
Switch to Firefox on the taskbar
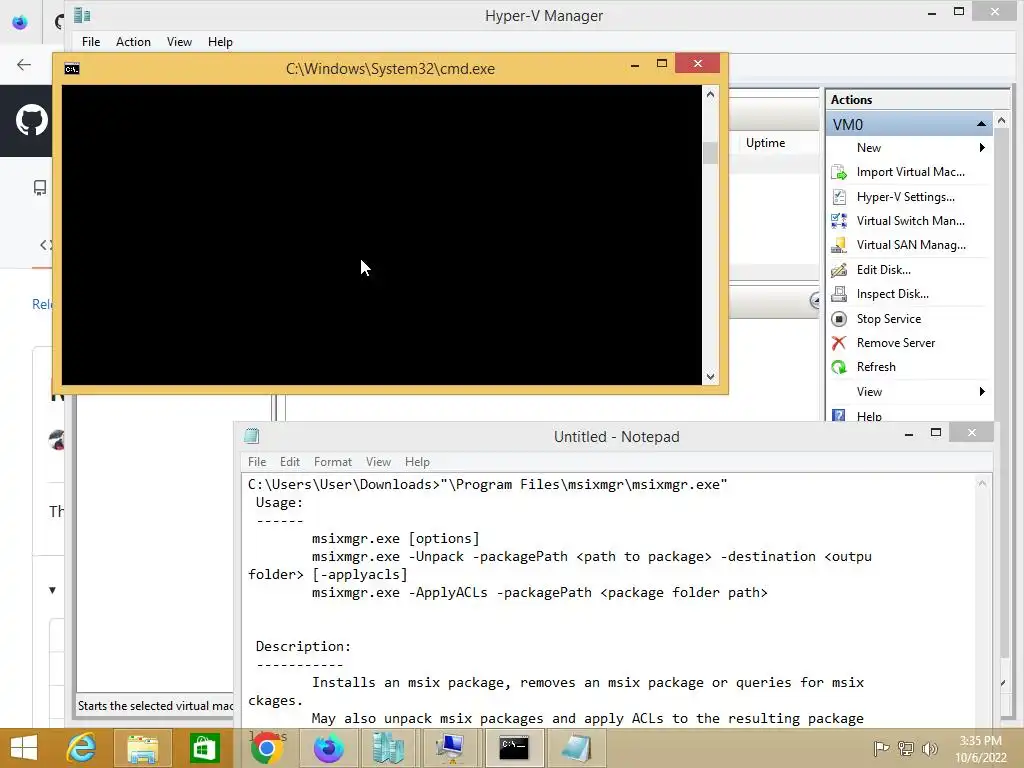328,748
